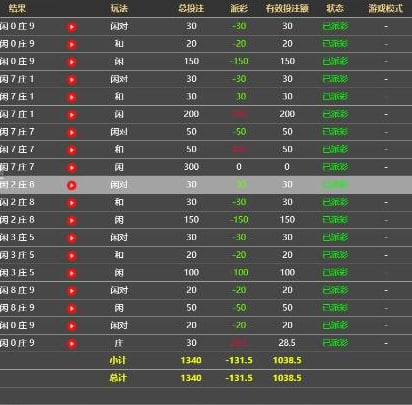This screenshot has width=412, height=405.
Task: Click the 状态 column header
Action: tap(335, 8)
